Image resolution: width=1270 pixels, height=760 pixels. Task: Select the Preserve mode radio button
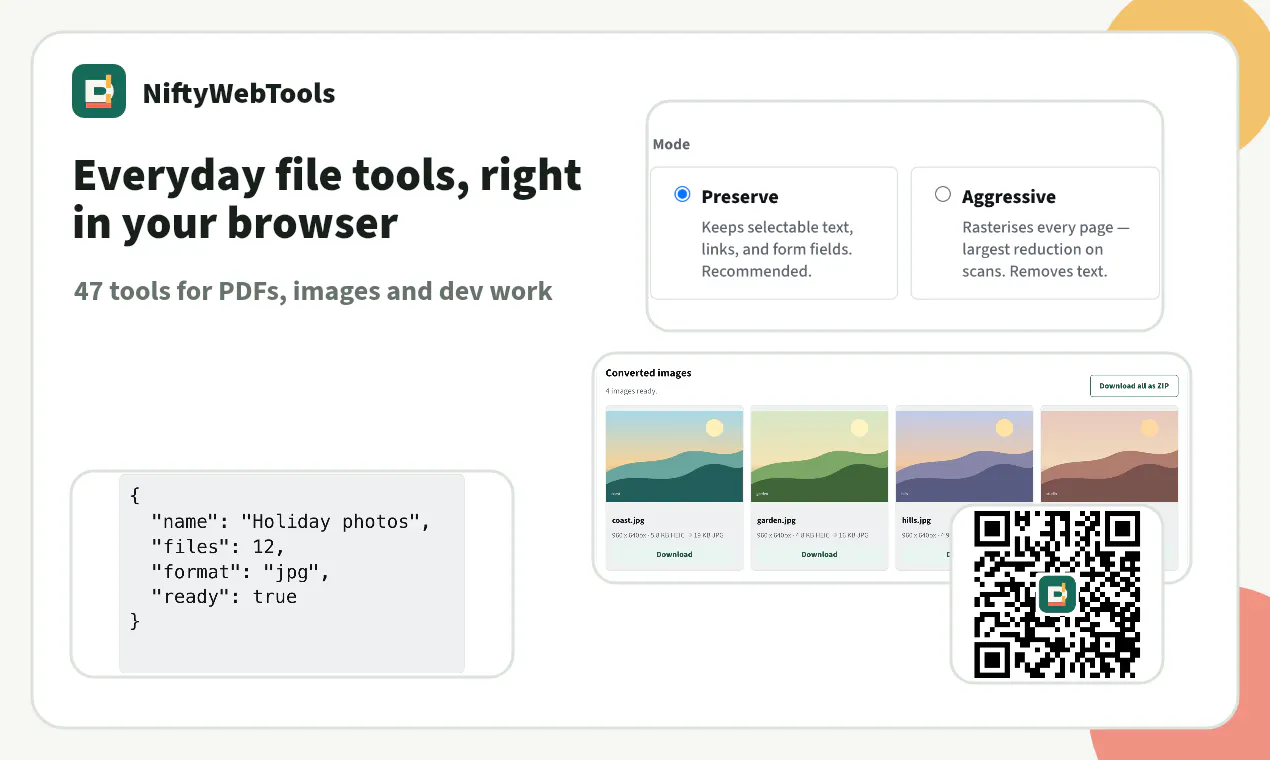[683, 194]
